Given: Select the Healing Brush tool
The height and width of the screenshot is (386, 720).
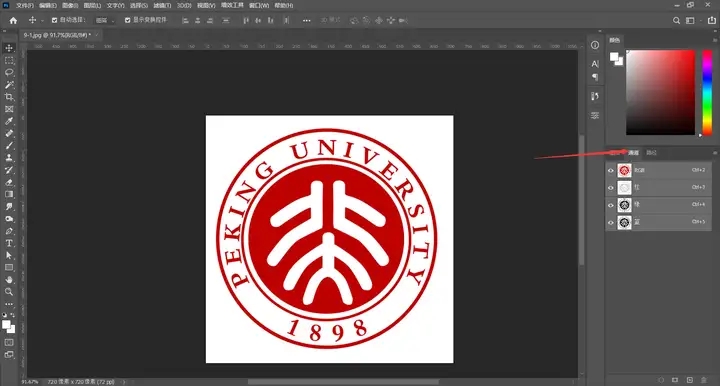Looking at the screenshot, I should coord(9,133).
